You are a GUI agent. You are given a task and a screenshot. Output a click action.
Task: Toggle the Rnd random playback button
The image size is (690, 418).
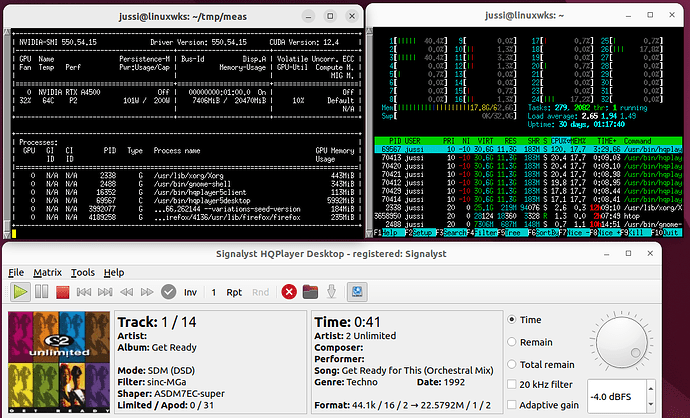tap(261, 292)
